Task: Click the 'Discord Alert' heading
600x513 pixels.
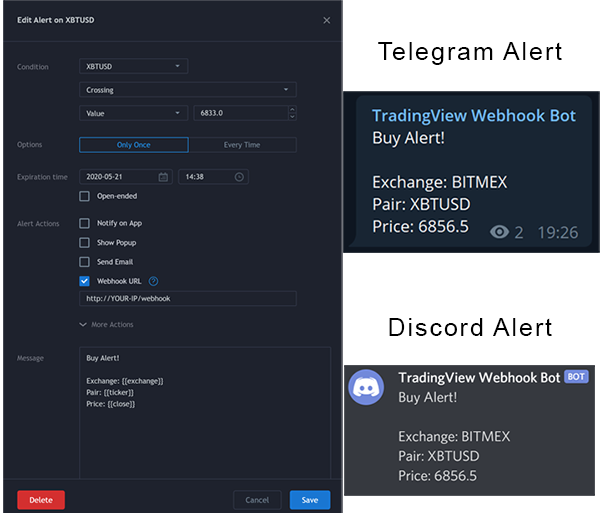Action: click(470, 327)
